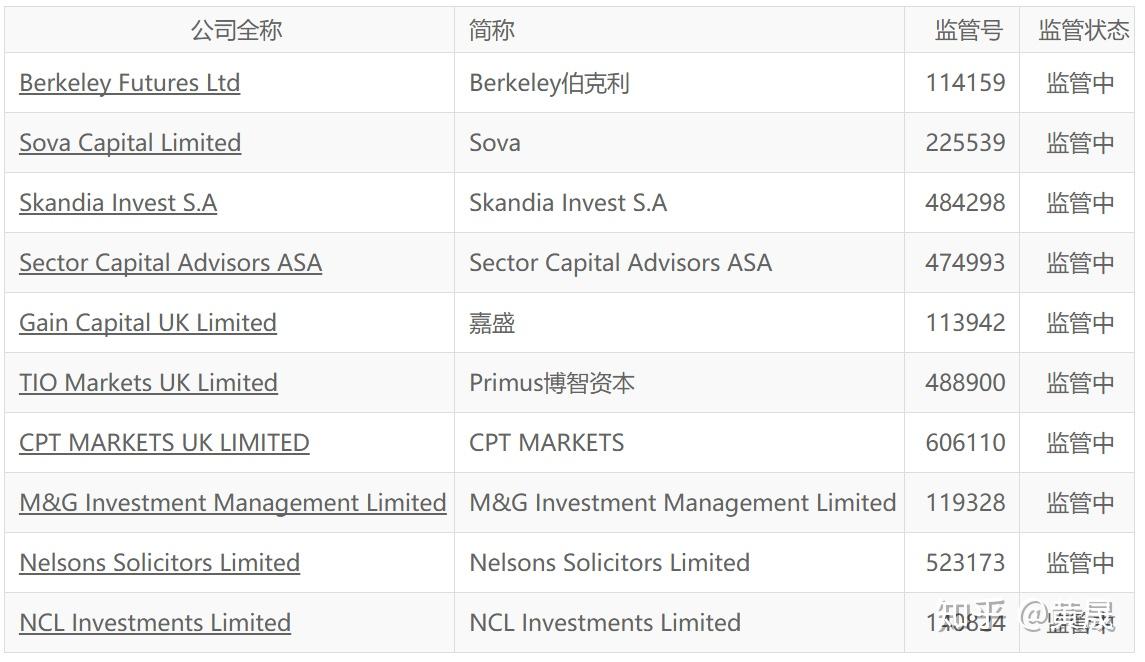Screen dimensions: 1145x662
Task: Click the 公司全称 column header
Action: pos(236,30)
